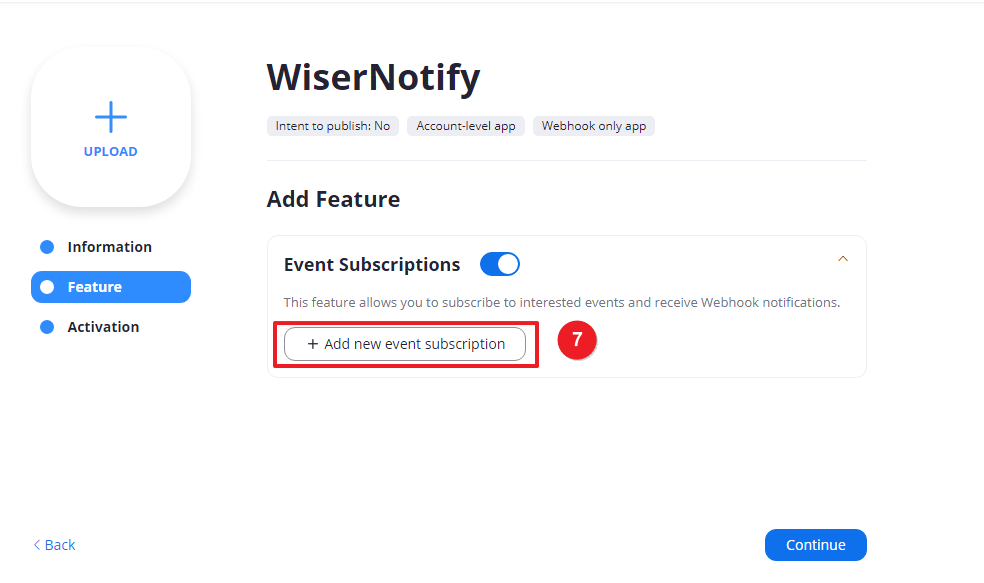Image resolution: width=984 pixels, height=583 pixels.
Task: Toggle the Event Subscriptions switch
Action: coord(500,264)
